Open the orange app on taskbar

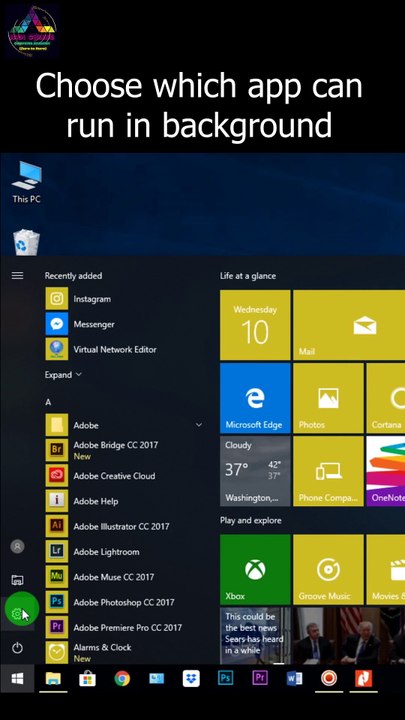click(x=363, y=678)
